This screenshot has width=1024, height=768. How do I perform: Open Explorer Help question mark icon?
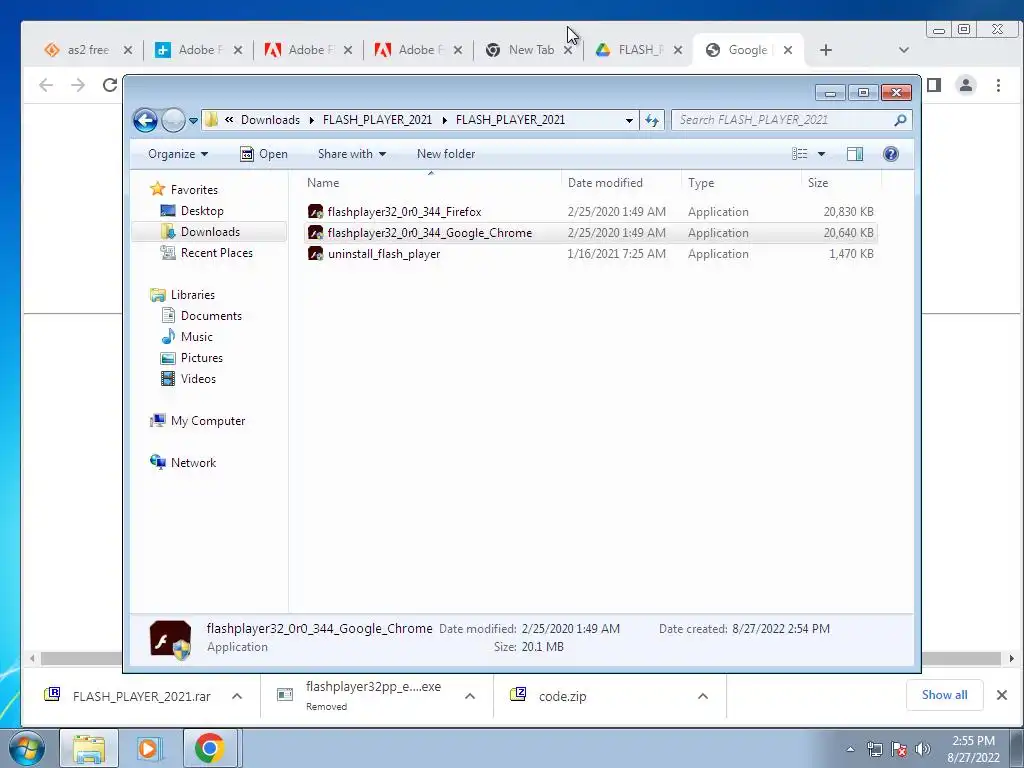pyautogui.click(x=891, y=154)
